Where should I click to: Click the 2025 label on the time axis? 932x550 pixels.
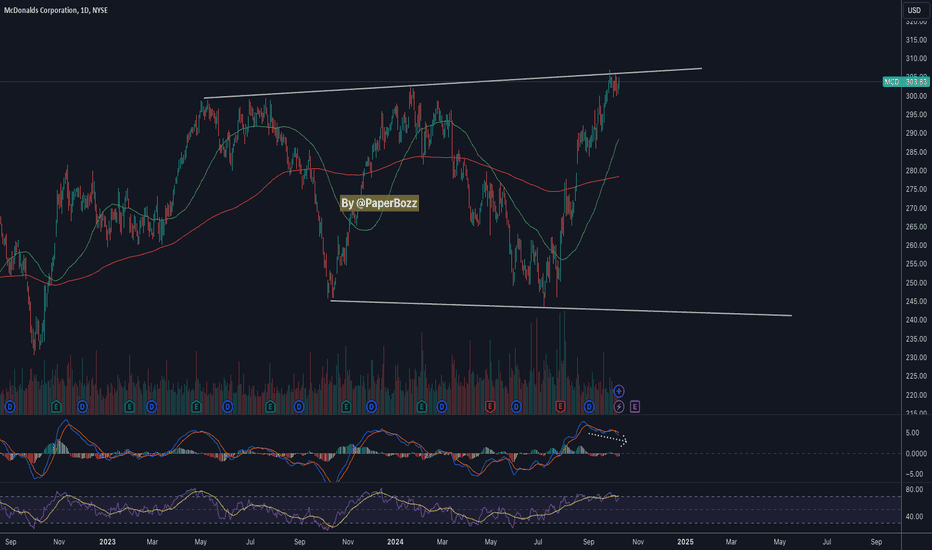pyautogui.click(x=685, y=542)
